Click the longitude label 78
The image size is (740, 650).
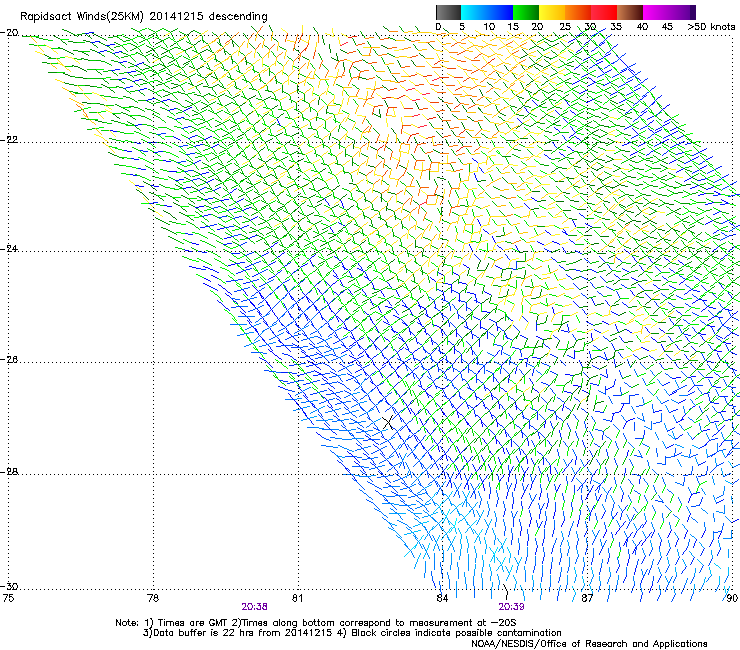click(153, 598)
